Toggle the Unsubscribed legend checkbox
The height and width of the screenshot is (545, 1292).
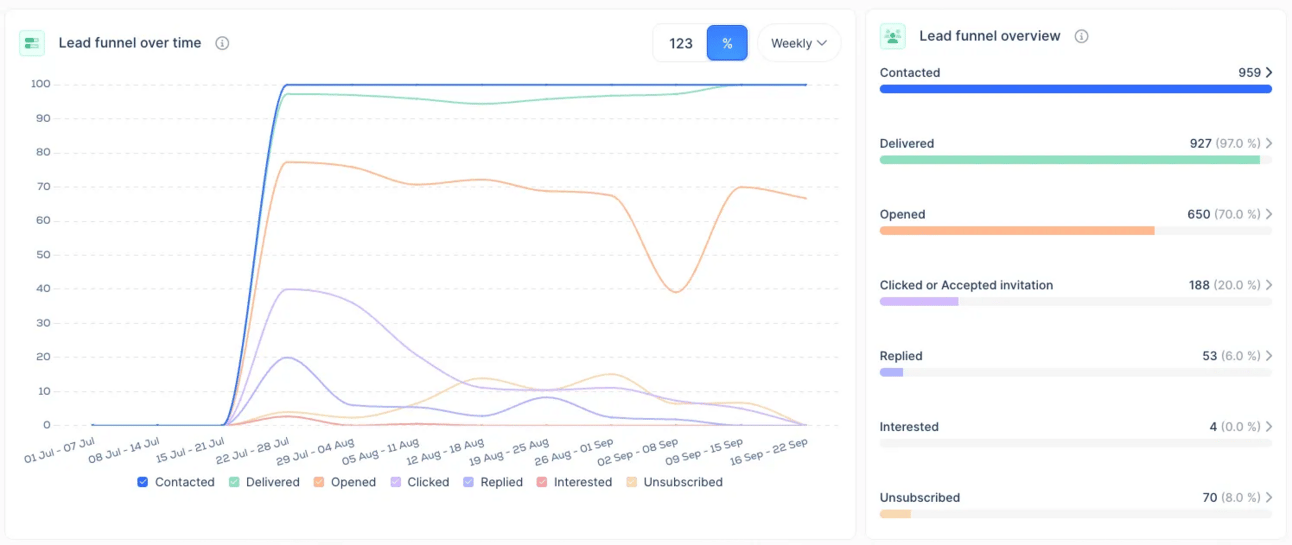pyautogui.click(x=632, y=482)
